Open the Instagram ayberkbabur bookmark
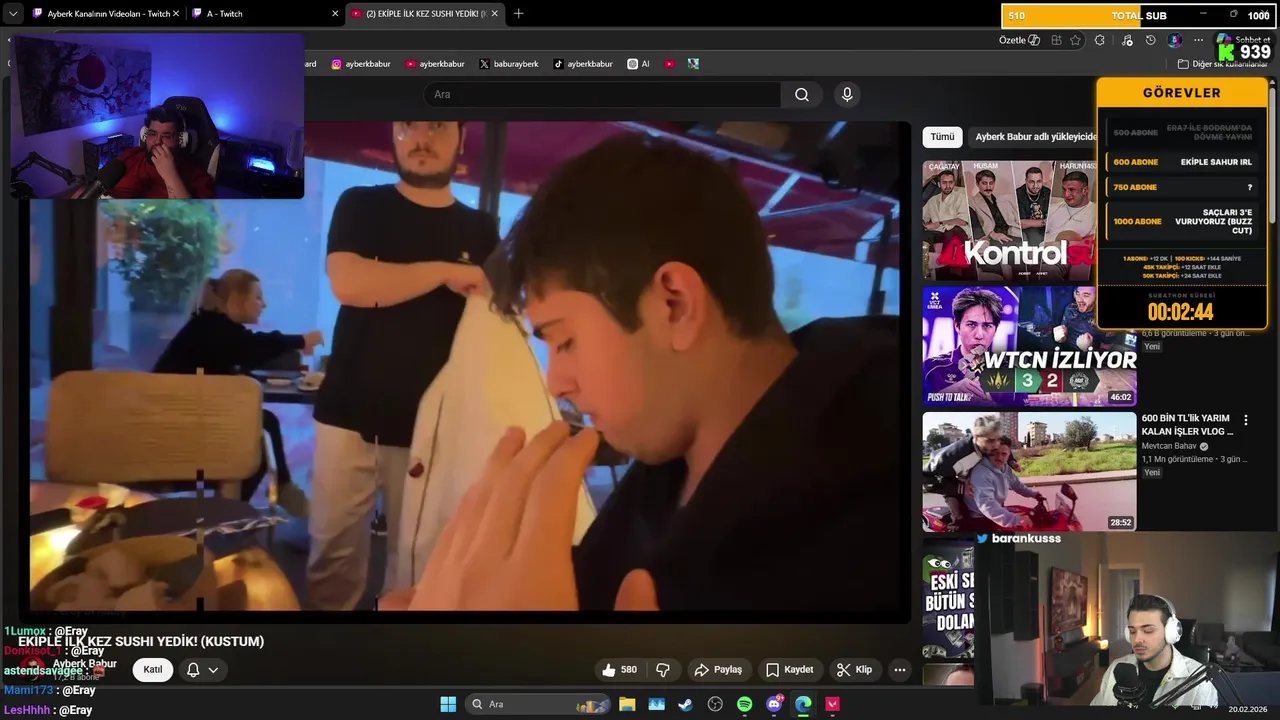The width and height of the screenshot is (1280, 720). [x=361, y=64]
